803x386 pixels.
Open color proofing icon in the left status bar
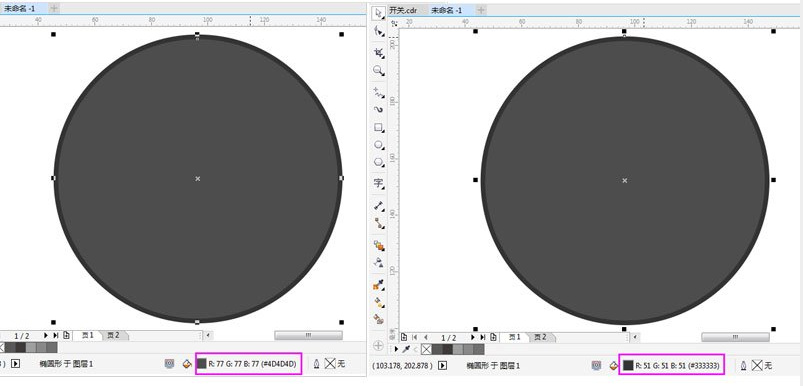tap(170, 363)
